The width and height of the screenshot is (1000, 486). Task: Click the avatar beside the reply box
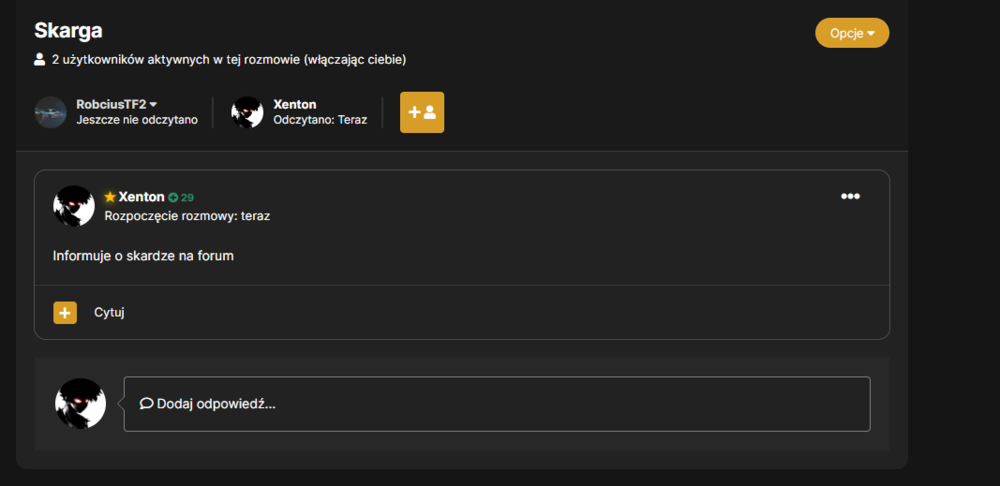80,404
